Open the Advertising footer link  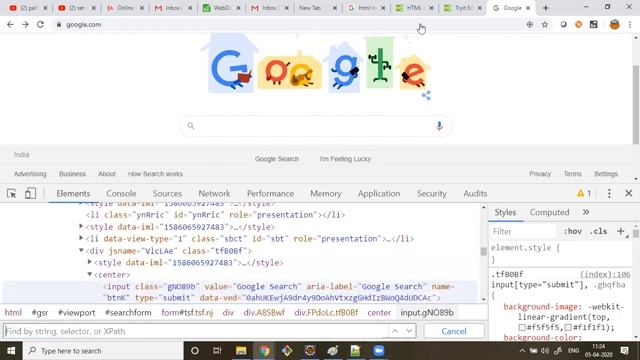point(30,174)
